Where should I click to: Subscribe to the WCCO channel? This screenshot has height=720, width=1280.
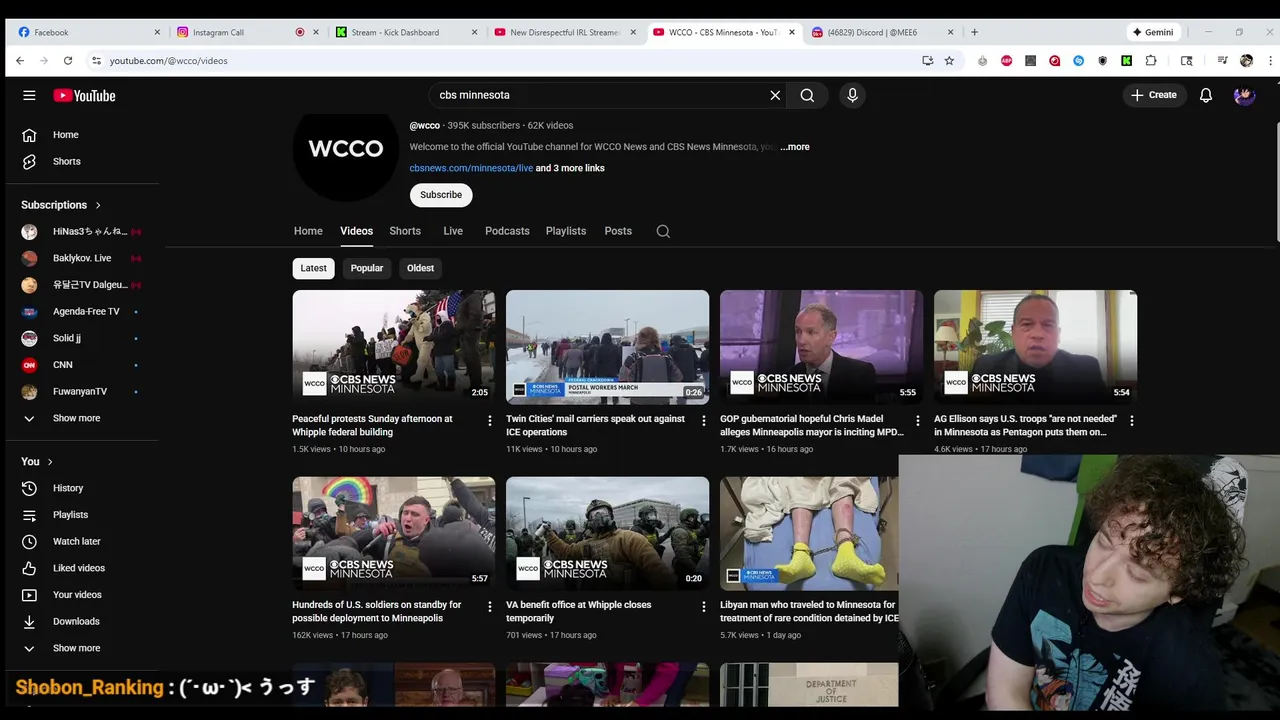[x=441, y=195]
